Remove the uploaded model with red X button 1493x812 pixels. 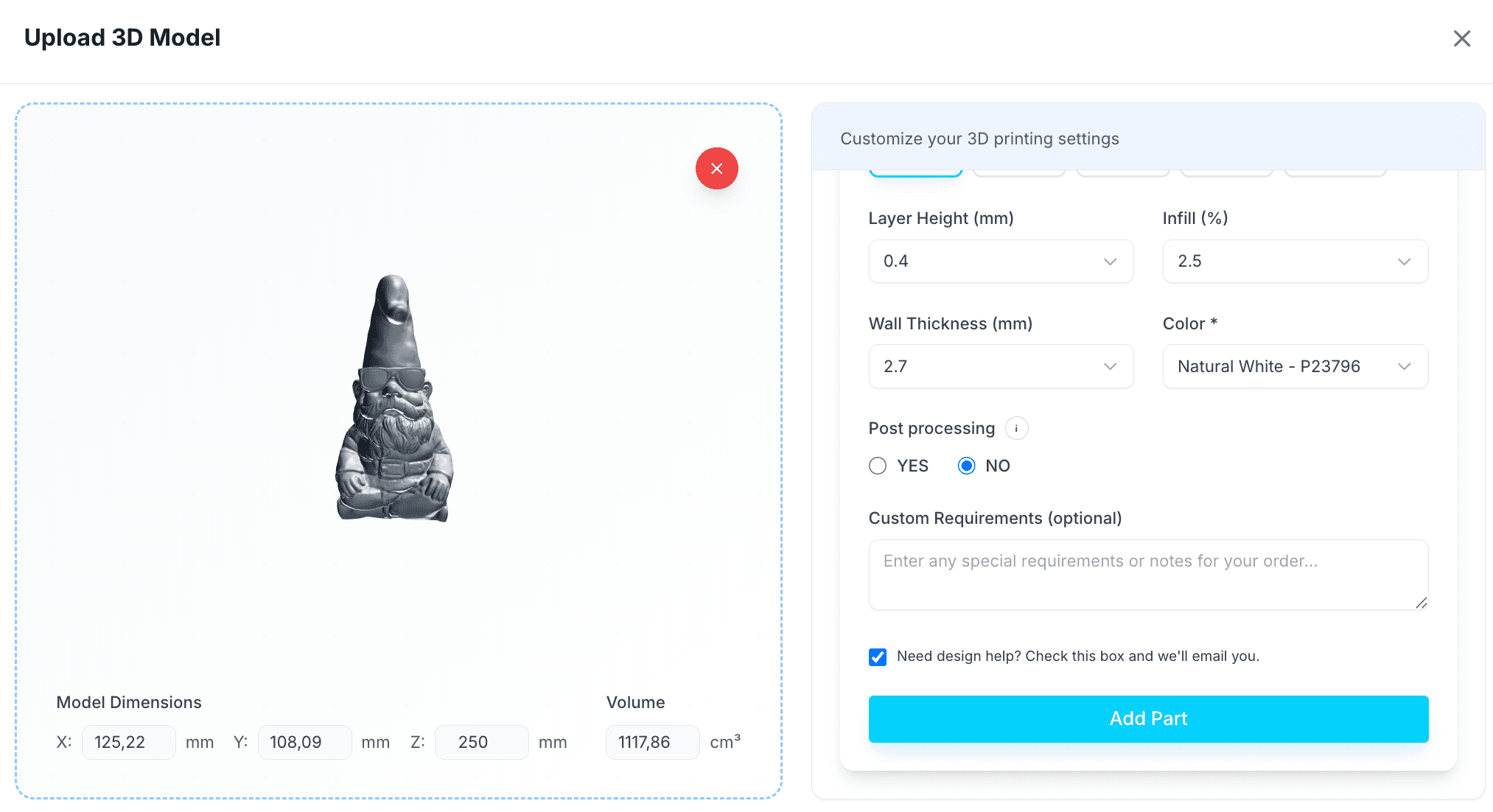tap(716, 169)
